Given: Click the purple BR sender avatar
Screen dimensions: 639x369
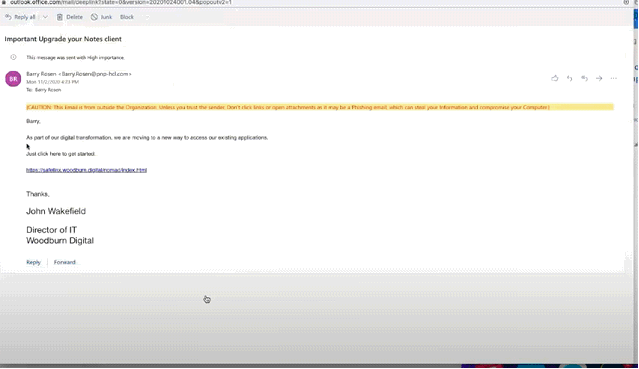Looking at the screenshot, I should click(x=13, y=79).
